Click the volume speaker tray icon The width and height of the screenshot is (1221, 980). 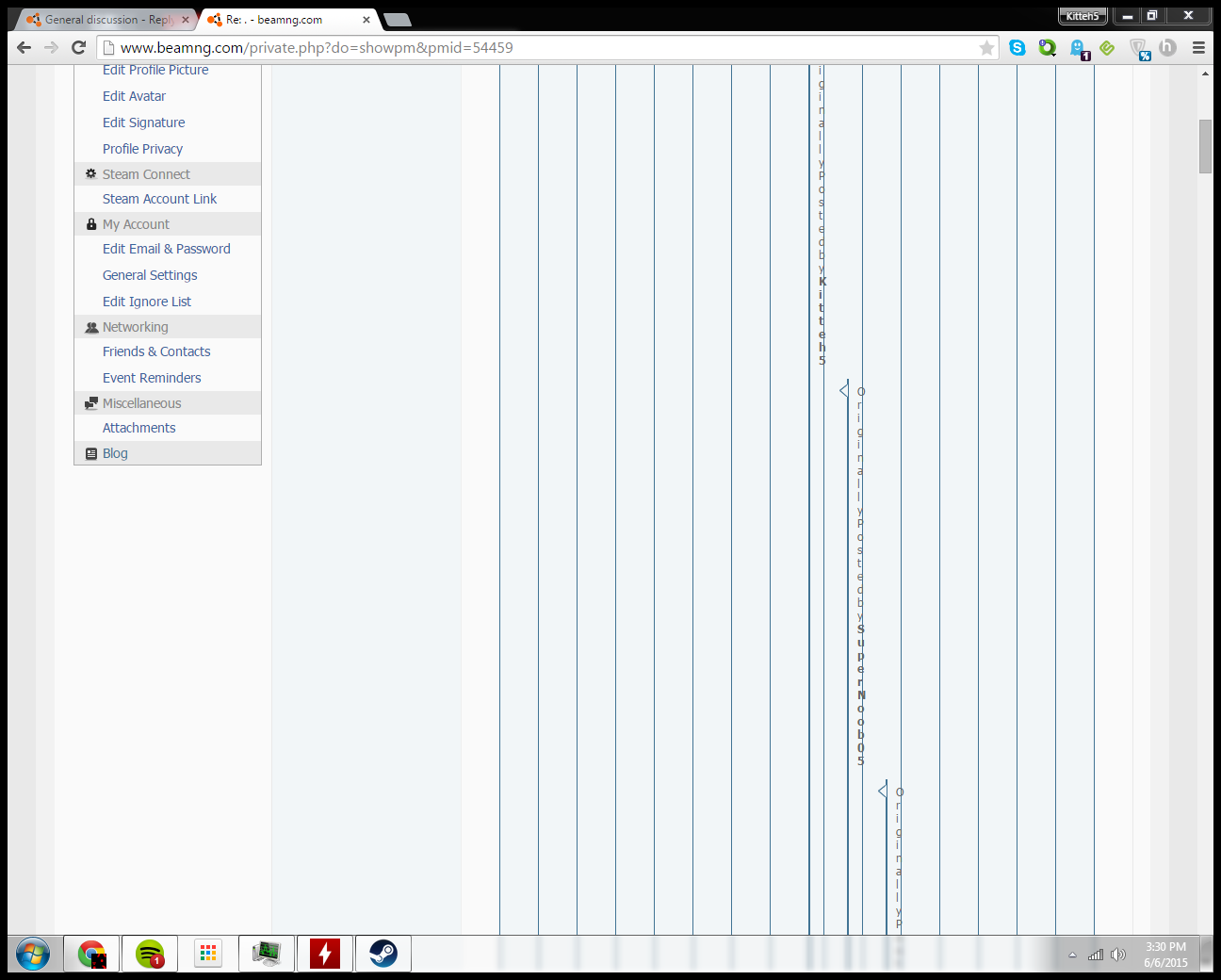tap(1118, 955)
